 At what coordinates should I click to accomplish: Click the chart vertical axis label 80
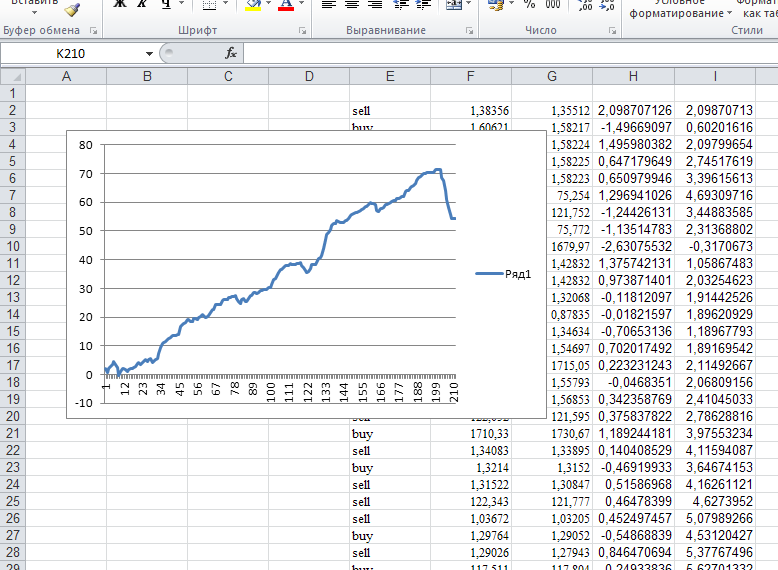85,145
